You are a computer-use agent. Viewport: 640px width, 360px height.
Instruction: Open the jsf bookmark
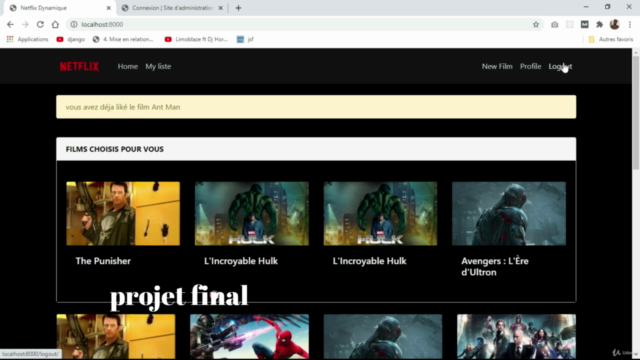[x=245, y=39]
